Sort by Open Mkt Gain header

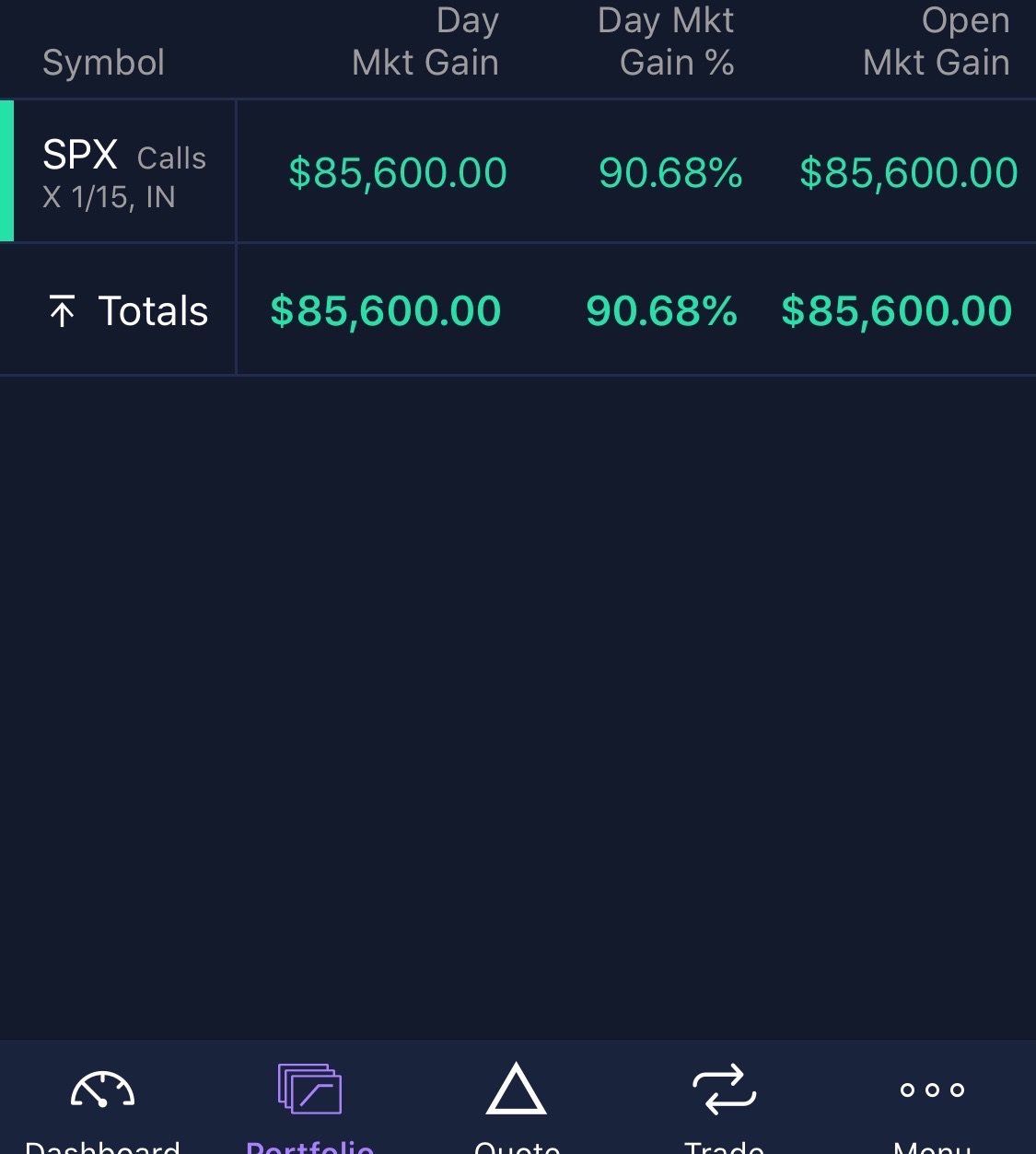(x=937, y=42)
